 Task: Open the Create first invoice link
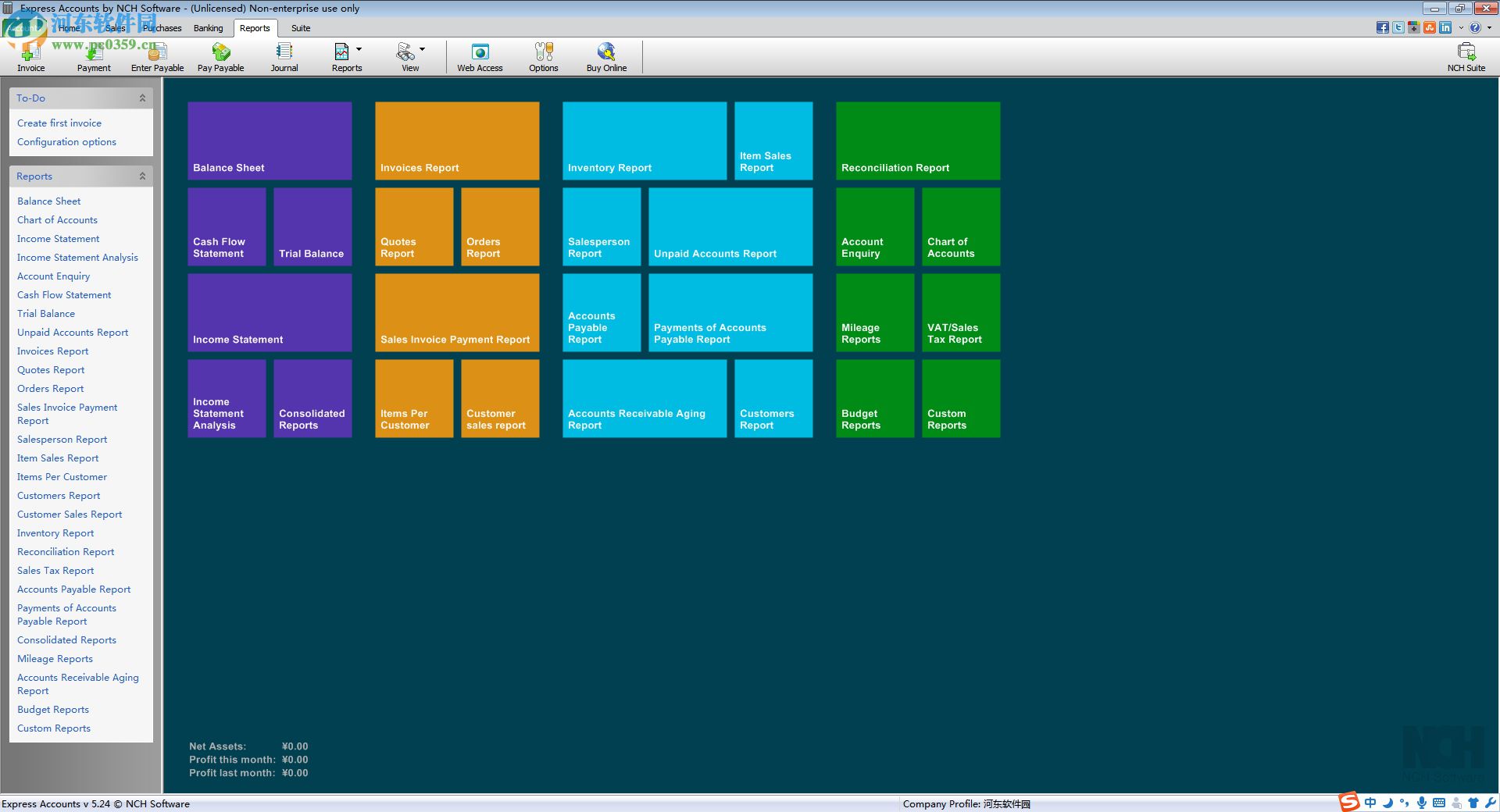[59, 123]
